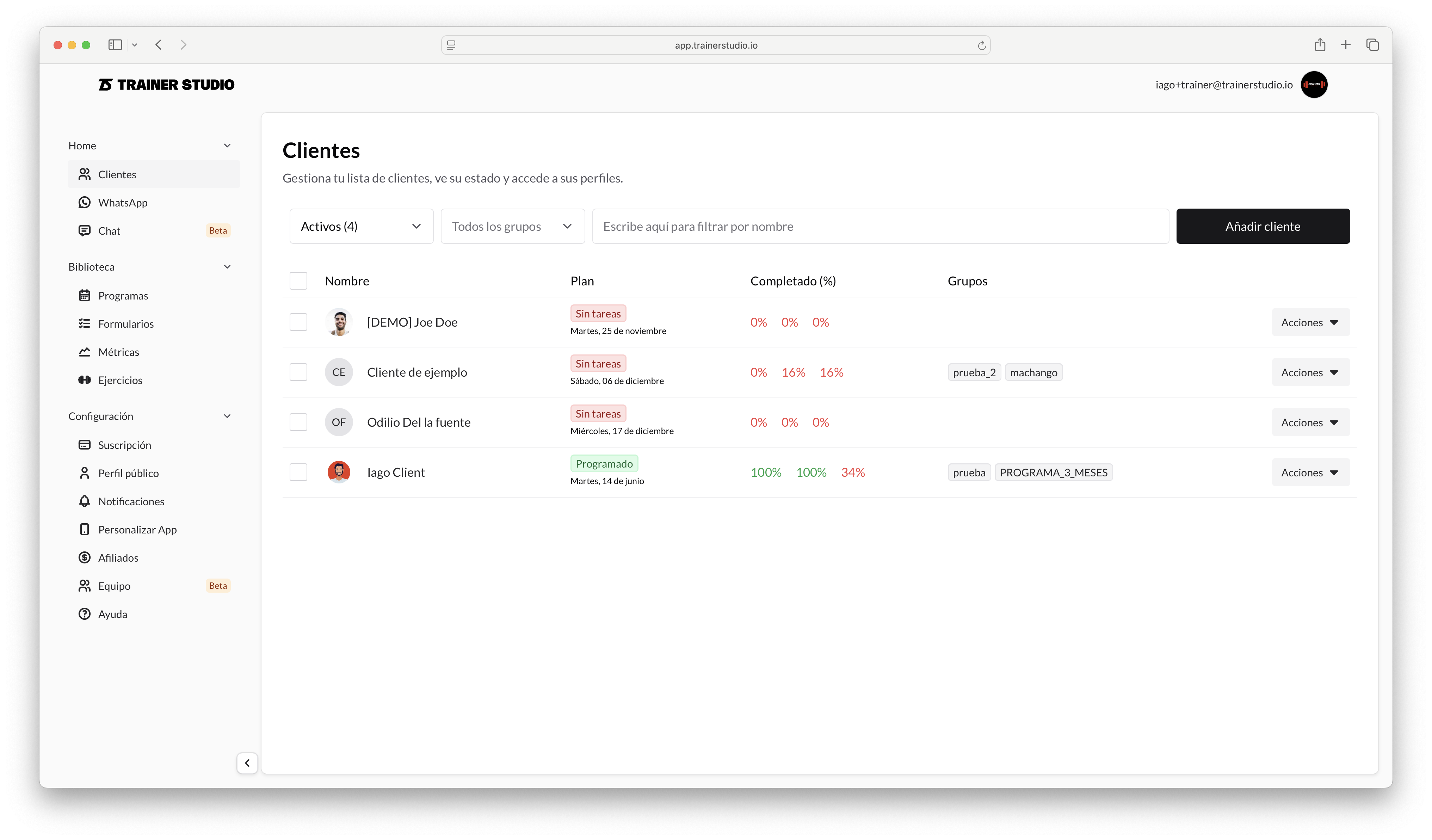Open the Activos (4) status dropdown

click(x=362, y=226)
